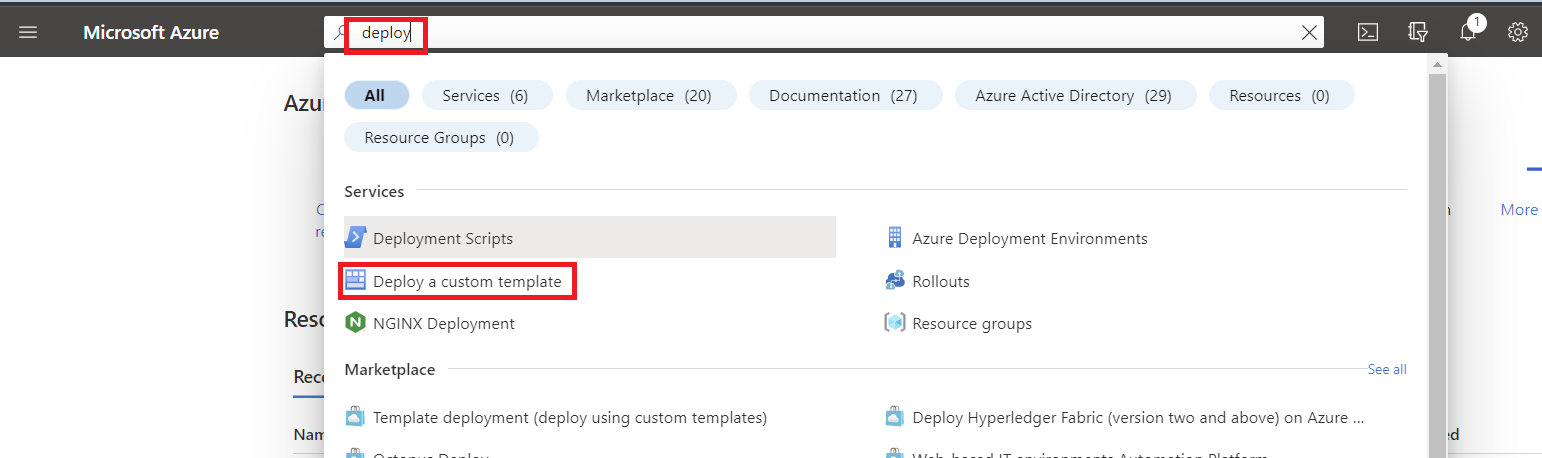Open Azure Deployment Environments

[1030, 238]
